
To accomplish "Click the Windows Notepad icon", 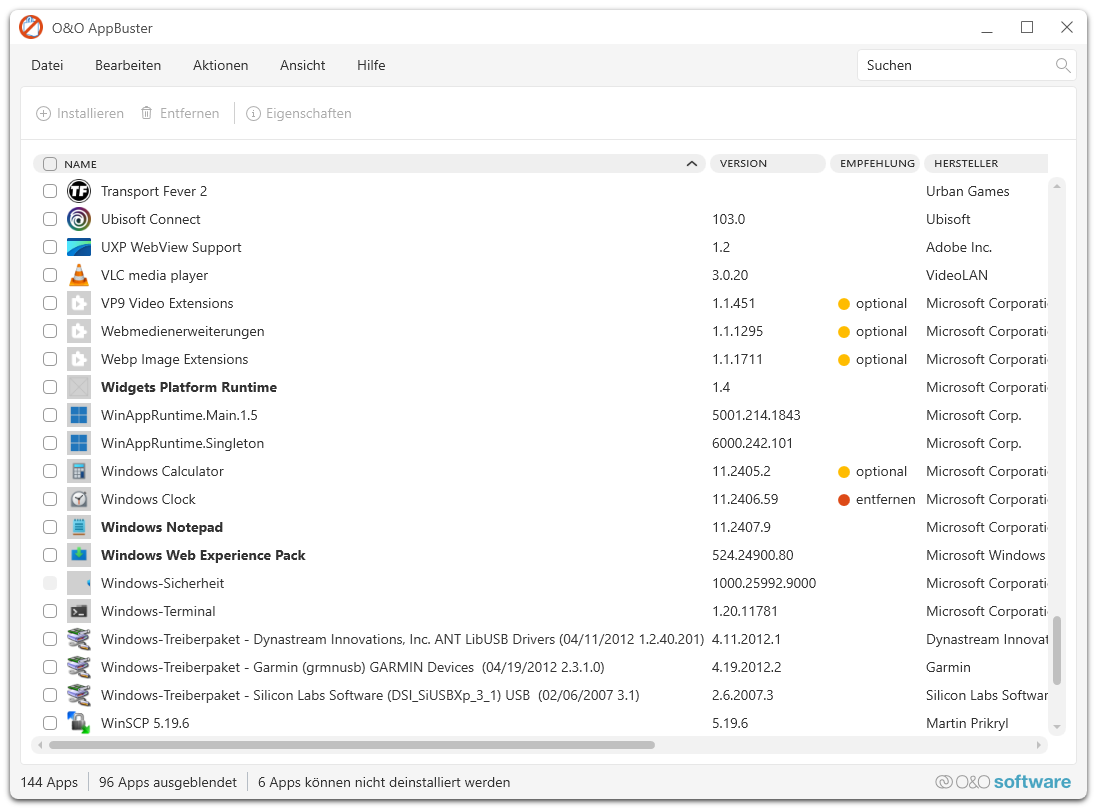I will click(x=79, y=527).
